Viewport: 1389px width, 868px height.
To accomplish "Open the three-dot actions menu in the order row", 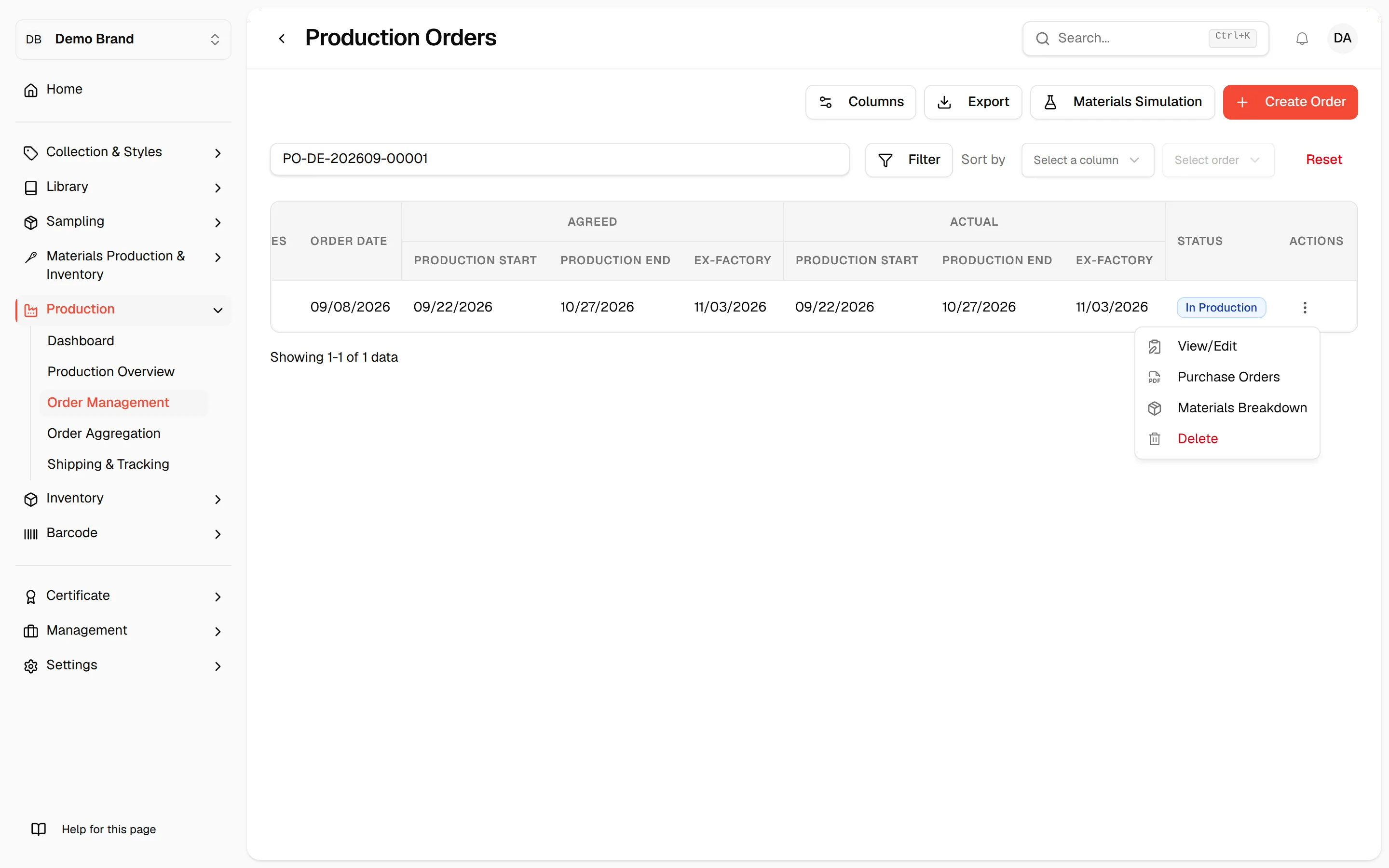I will pos(1305,308).
